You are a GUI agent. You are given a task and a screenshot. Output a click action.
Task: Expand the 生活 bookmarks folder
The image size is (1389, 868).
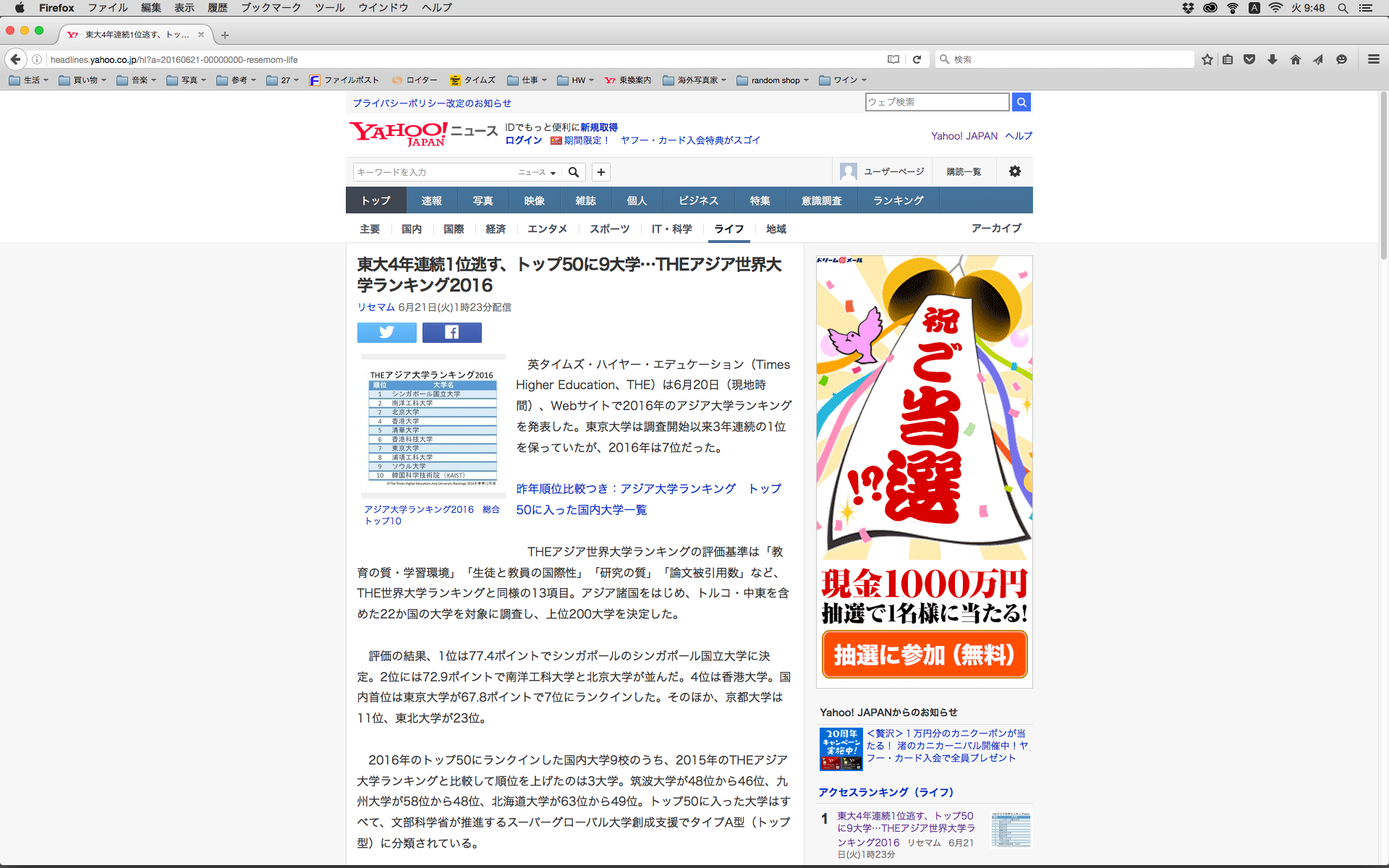click(x=29, y=80)
